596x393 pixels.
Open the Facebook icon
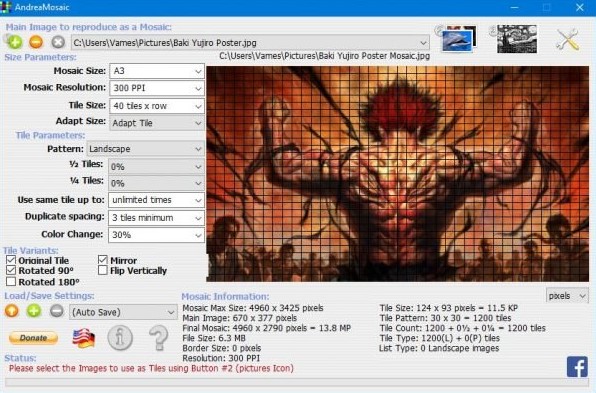click(577, 367)
